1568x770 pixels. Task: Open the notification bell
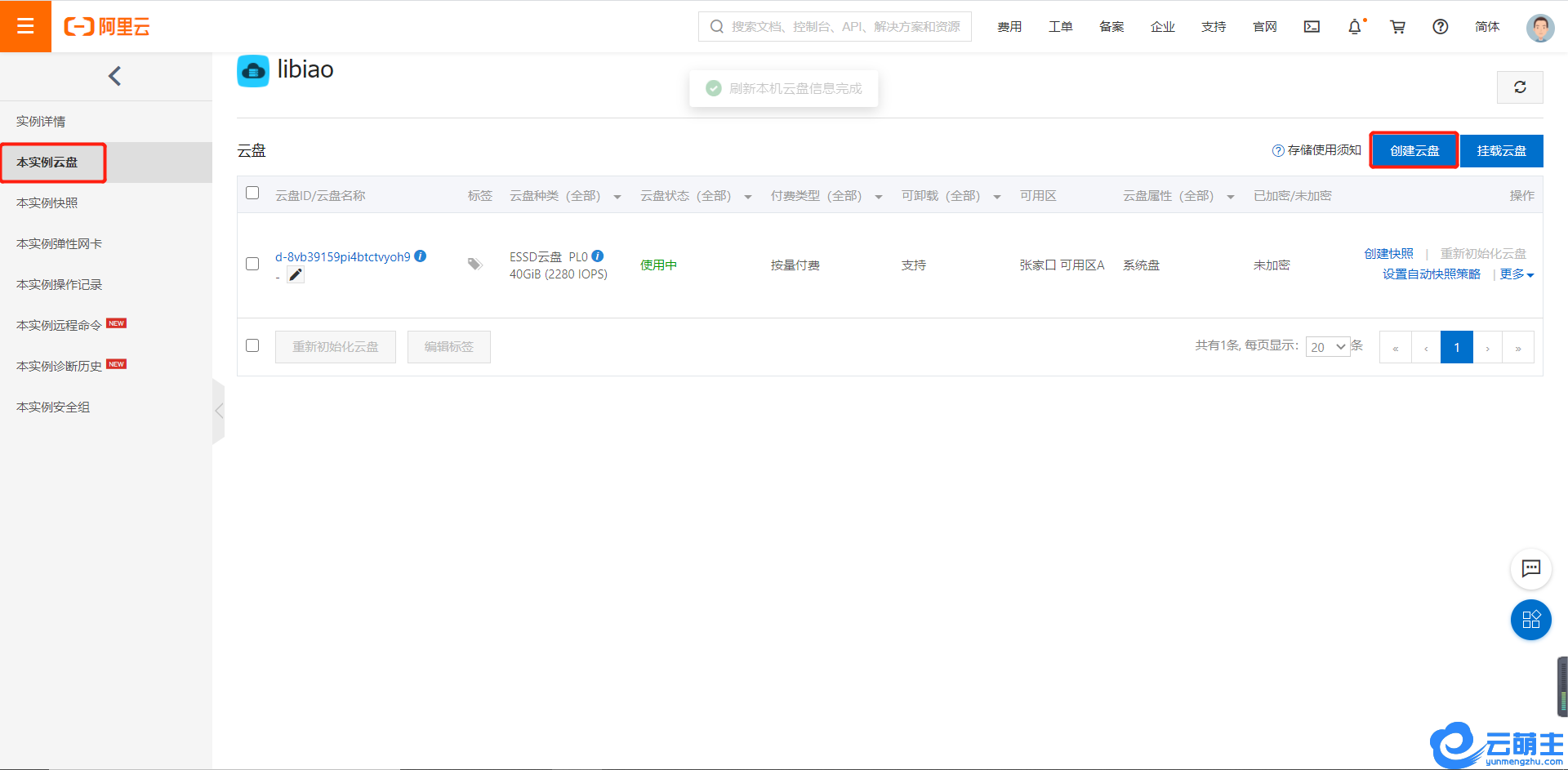1354,27
